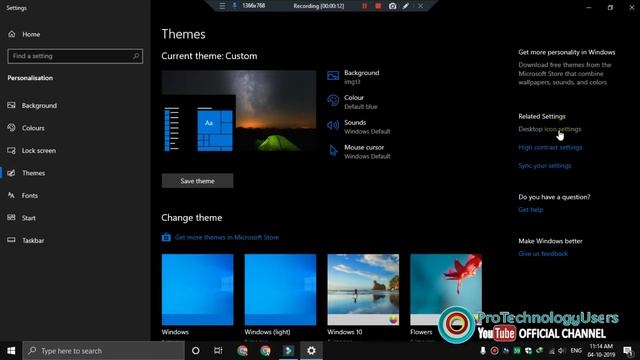Click the microphone tray icon
This screenshot has width=640, height=360.
(483, 351)
